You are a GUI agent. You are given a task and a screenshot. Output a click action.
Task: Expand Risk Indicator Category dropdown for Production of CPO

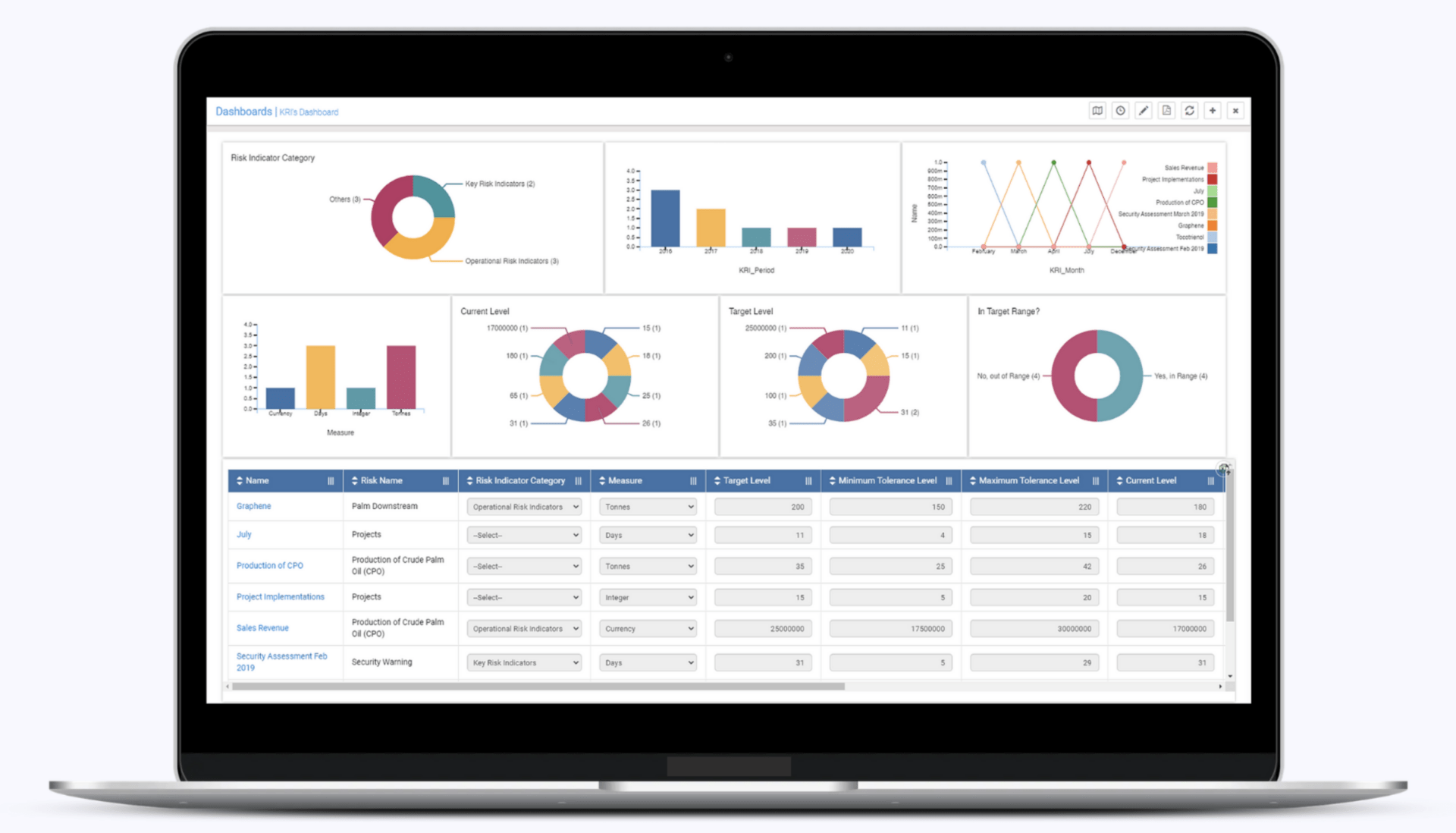click(x=526, y=565)
